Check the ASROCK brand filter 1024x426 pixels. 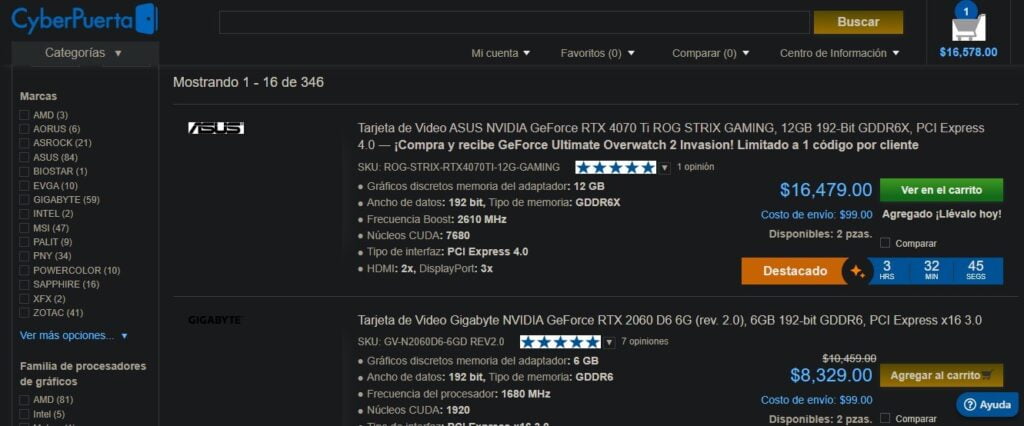24,143
